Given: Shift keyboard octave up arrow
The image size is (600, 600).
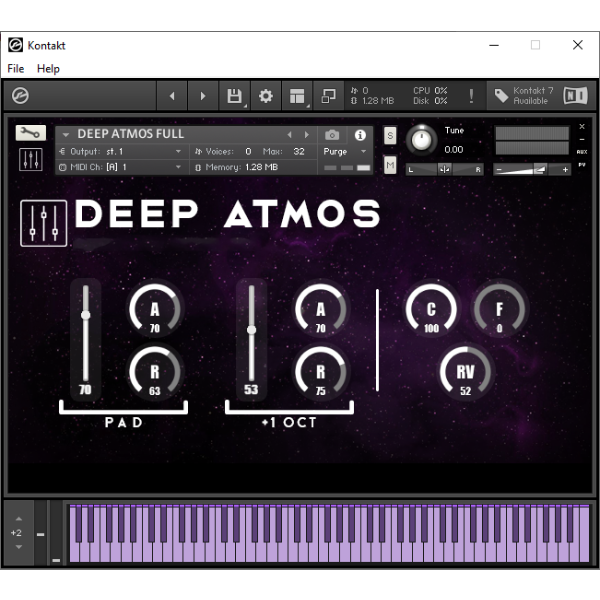Looking at the screenshot, I should point(19,519).
